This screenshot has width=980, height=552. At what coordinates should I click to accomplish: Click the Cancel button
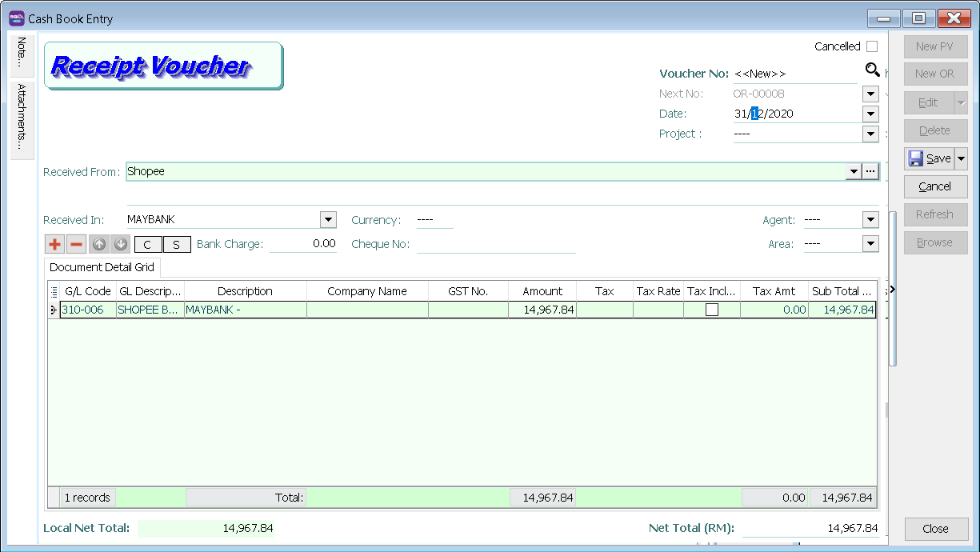click(x=935, y=186)
